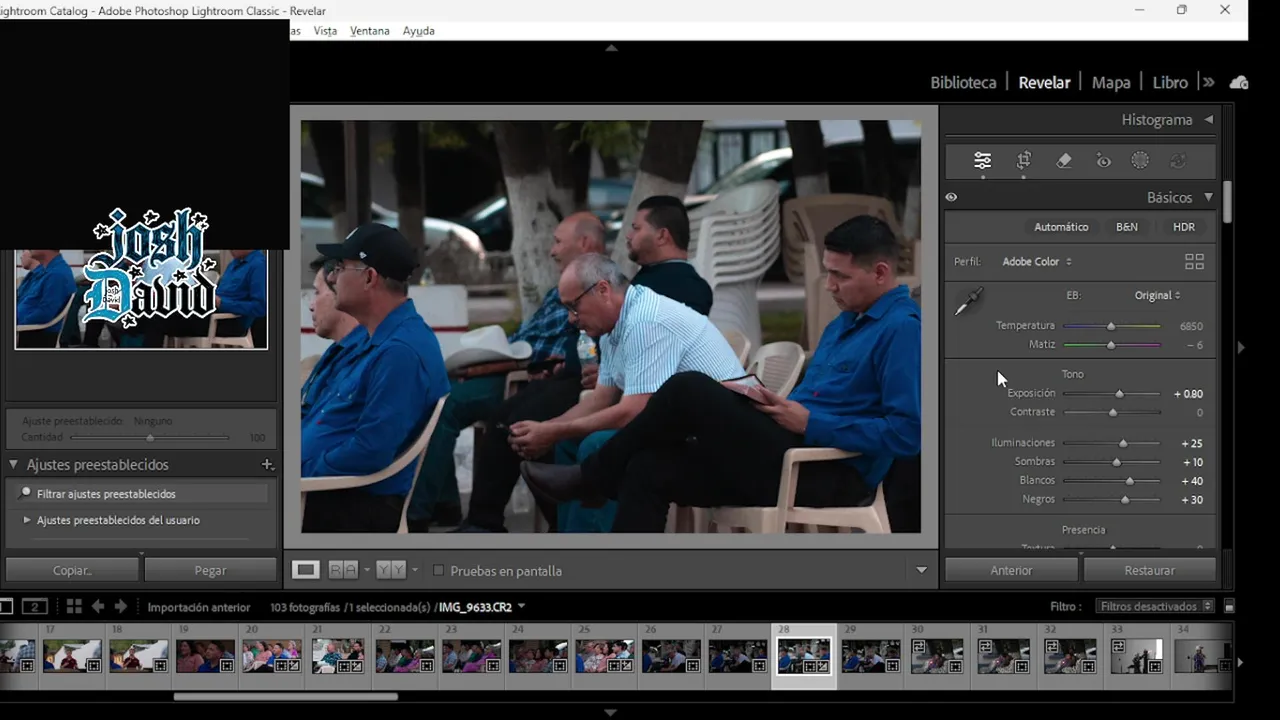Click the search icon in preset filter
This screenshot has height=720, width=1280.
click(x=26, y=493)
